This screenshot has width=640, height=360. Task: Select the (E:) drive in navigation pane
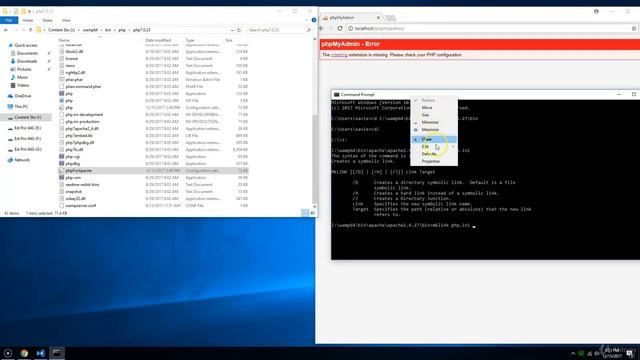tap(28, 128)
